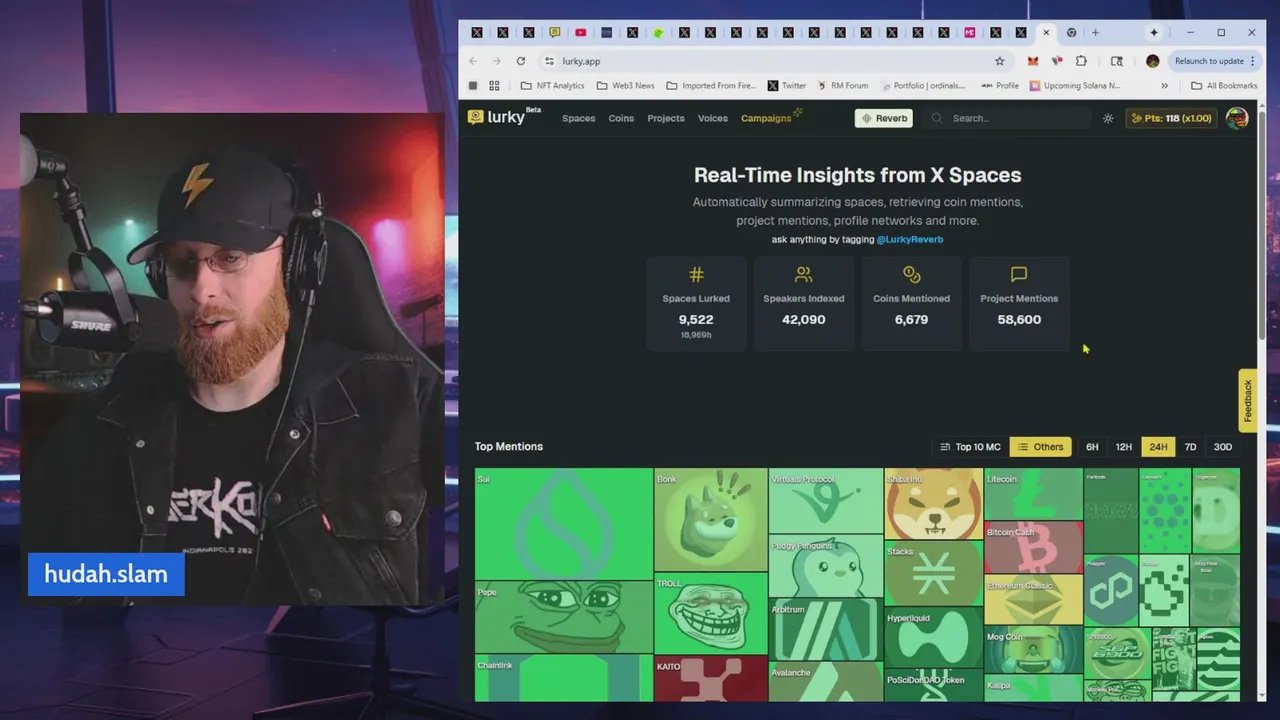Open the MetaMask fox extension

coord(1033,61)
